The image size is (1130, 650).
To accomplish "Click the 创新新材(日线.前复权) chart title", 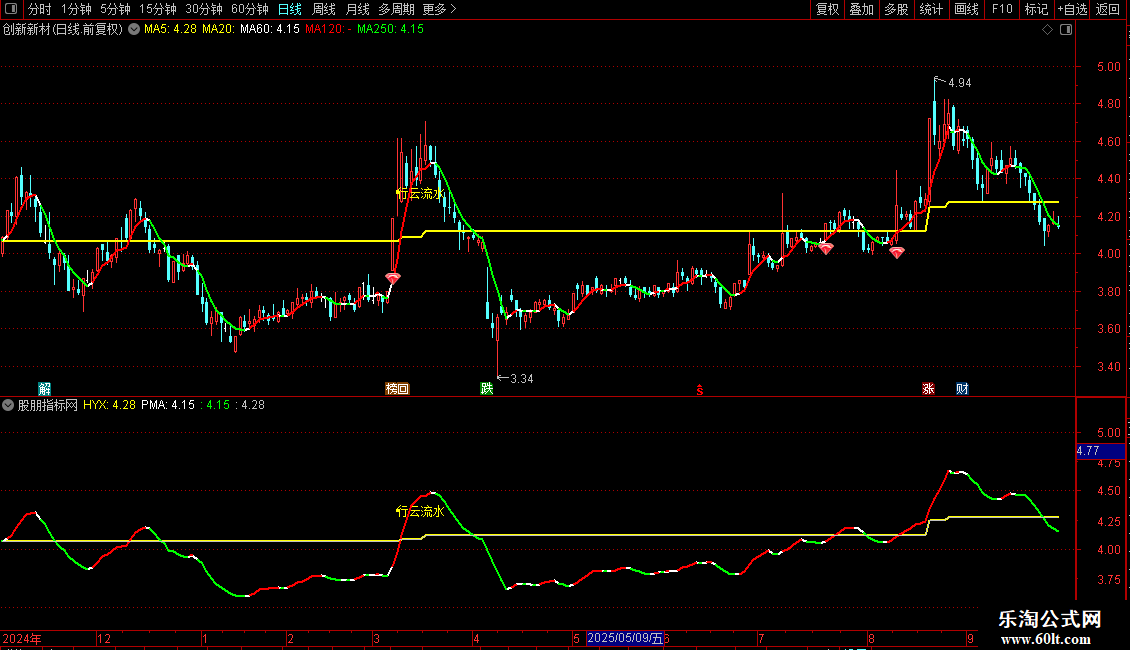I will pyautogui.click(x=63, y=29).
